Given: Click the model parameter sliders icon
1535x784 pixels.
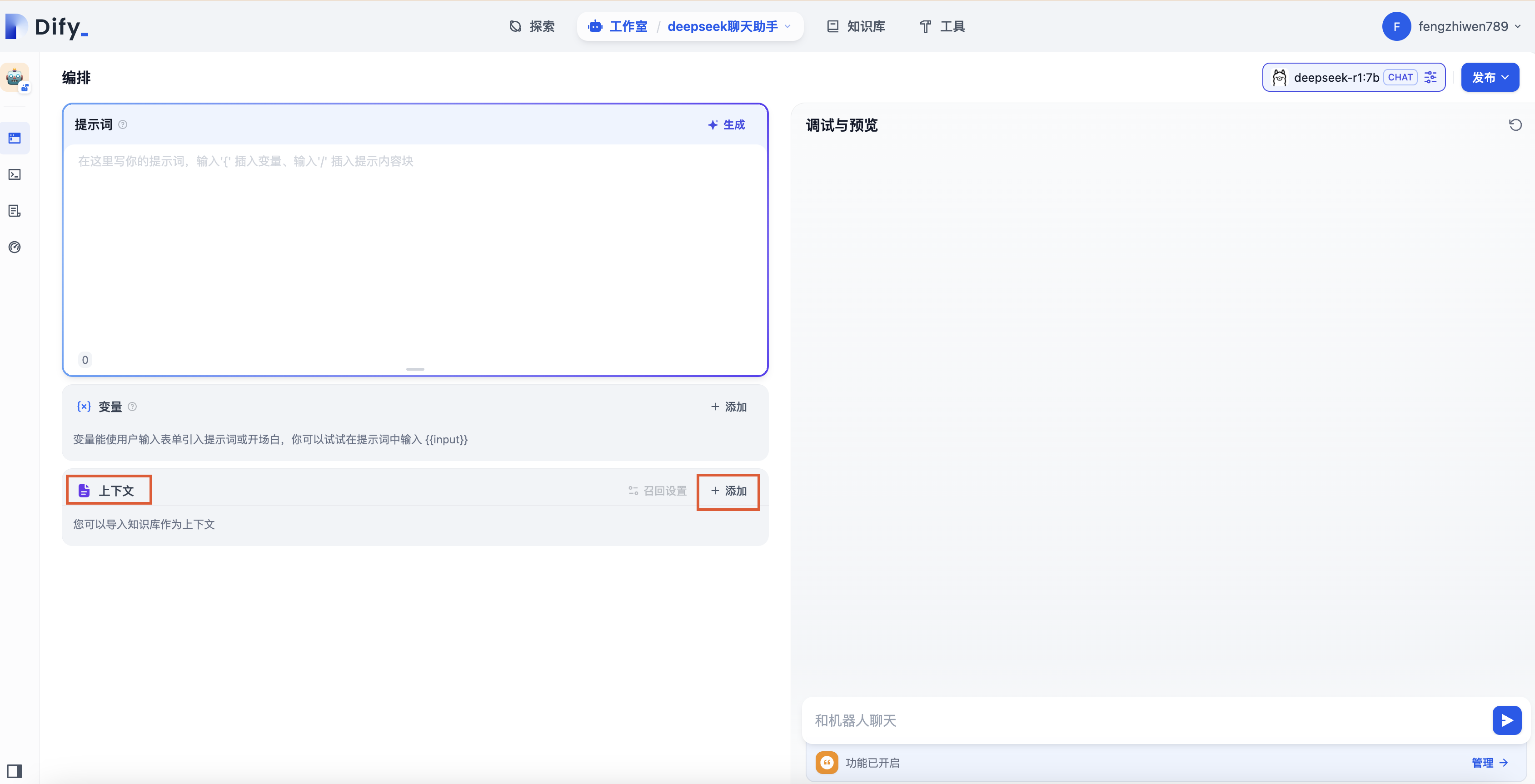Looking at the screenshot, I should click(1431, 78).
